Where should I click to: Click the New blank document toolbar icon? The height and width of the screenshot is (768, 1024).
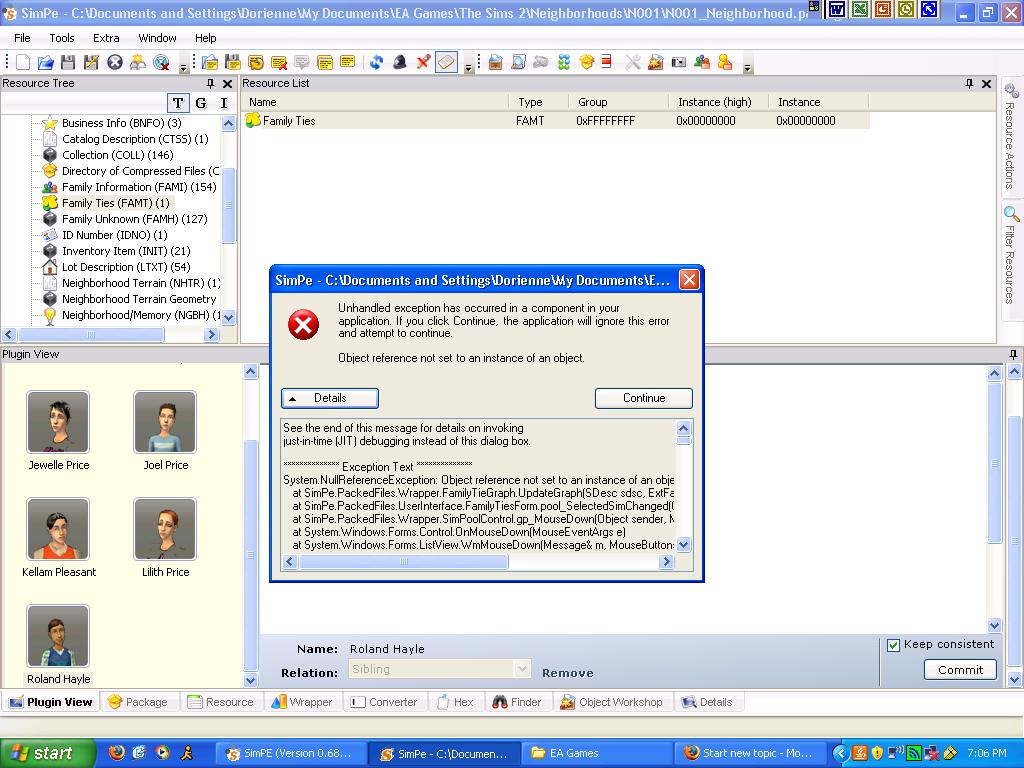(23, 63)
